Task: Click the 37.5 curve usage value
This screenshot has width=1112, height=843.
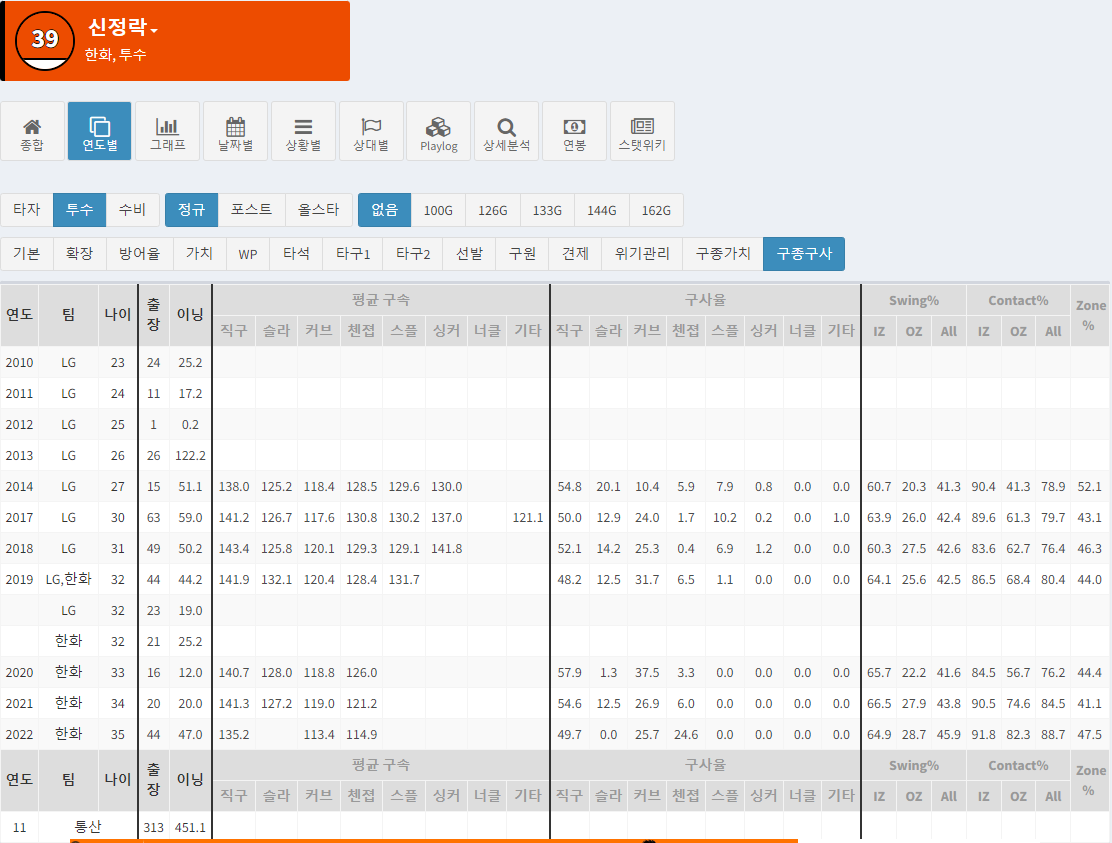Action: (647, 673)
